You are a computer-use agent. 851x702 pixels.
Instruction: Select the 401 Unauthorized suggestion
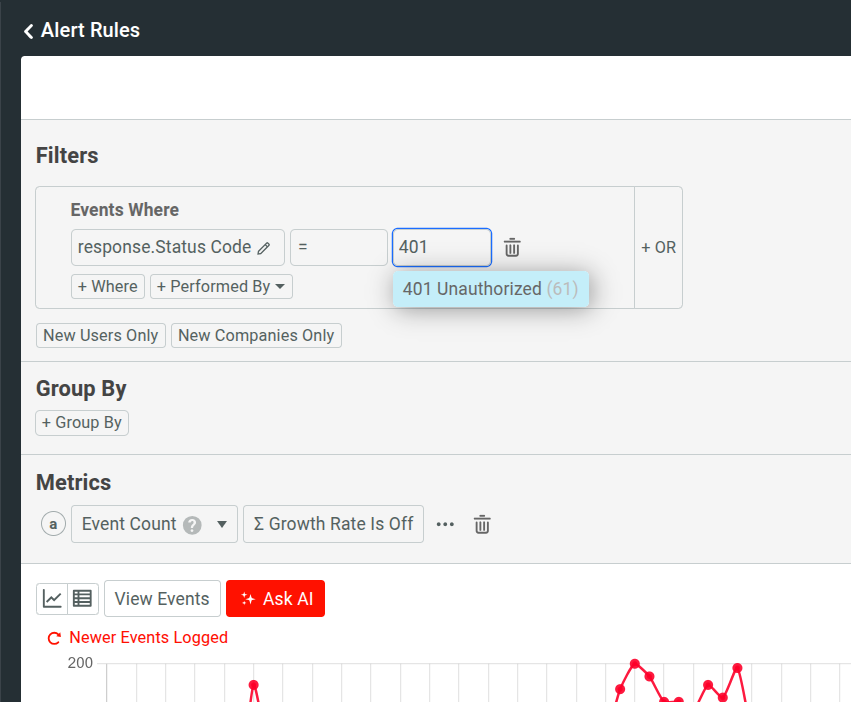[490, 288]
